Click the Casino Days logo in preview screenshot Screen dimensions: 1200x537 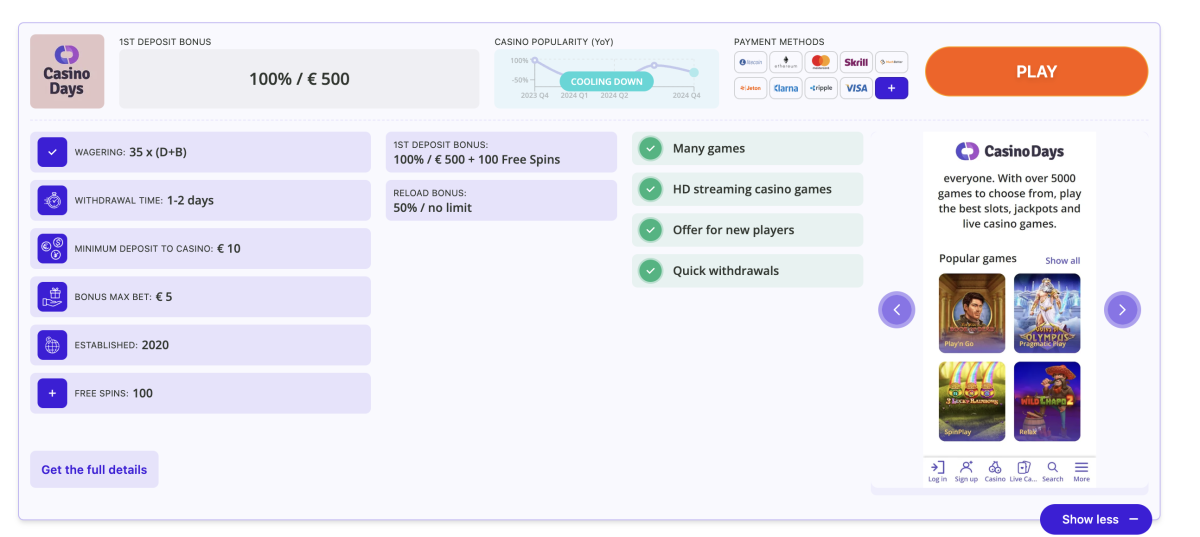1010,151
